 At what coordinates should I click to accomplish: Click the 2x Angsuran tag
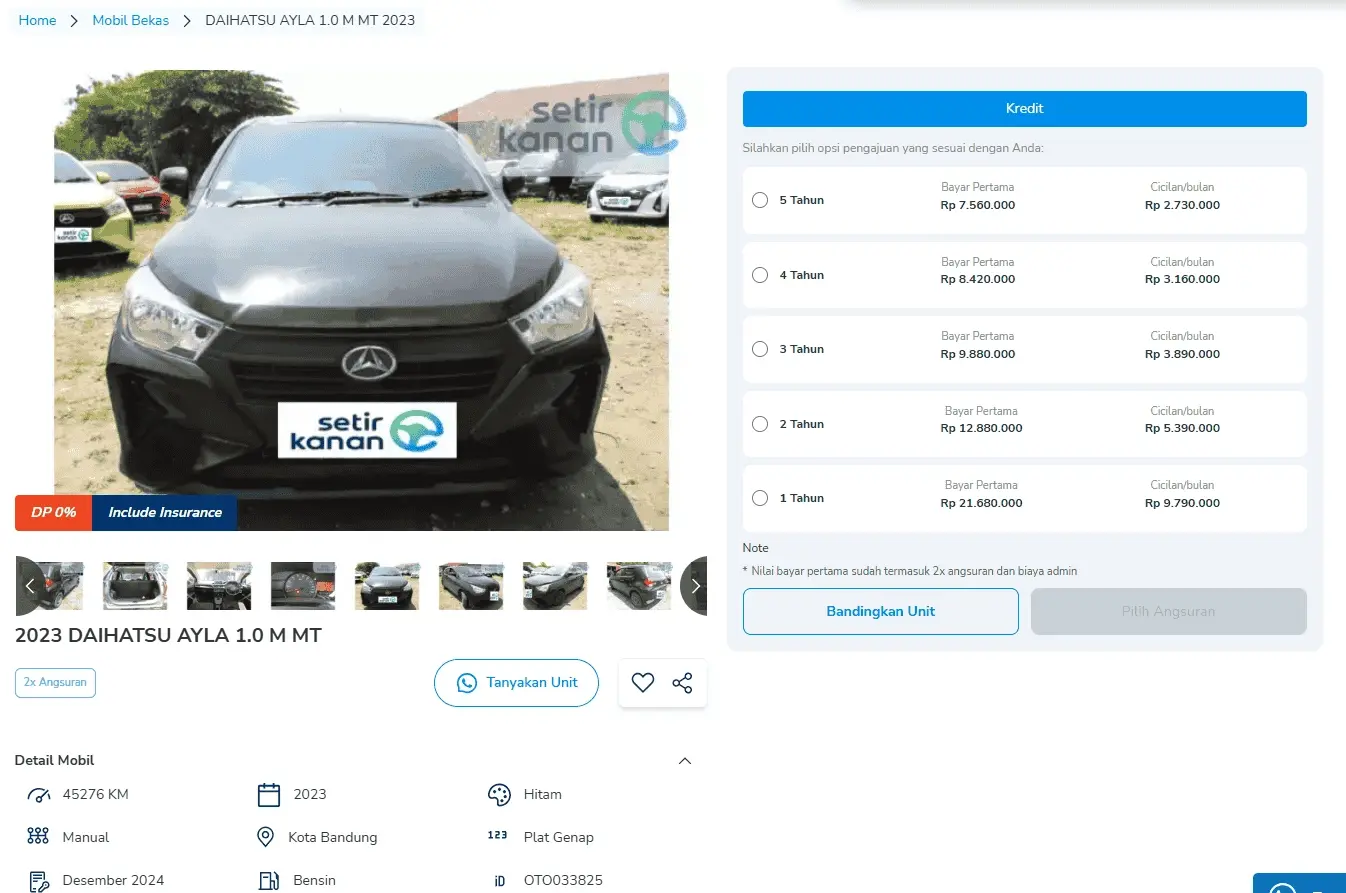click(x=55, y=683)
